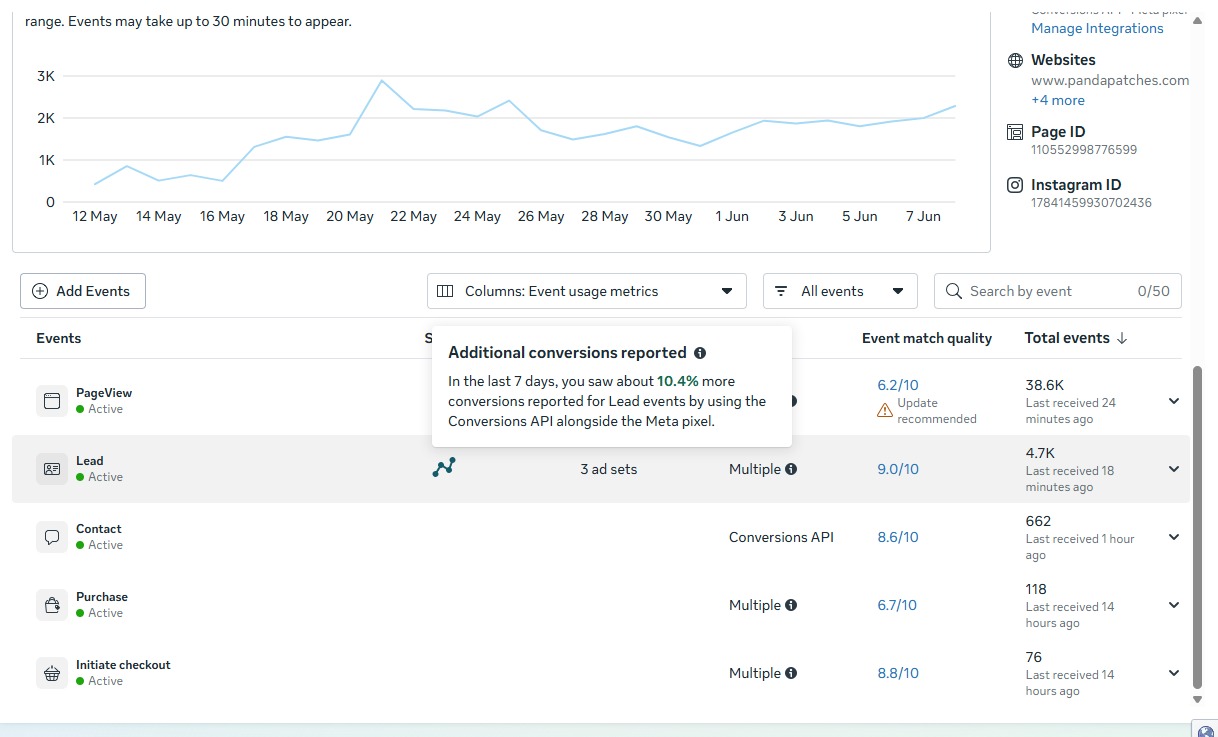
Task: Open PageView 6.2/10 match quality
Action: pyautogui.click(x=898, y=385)
